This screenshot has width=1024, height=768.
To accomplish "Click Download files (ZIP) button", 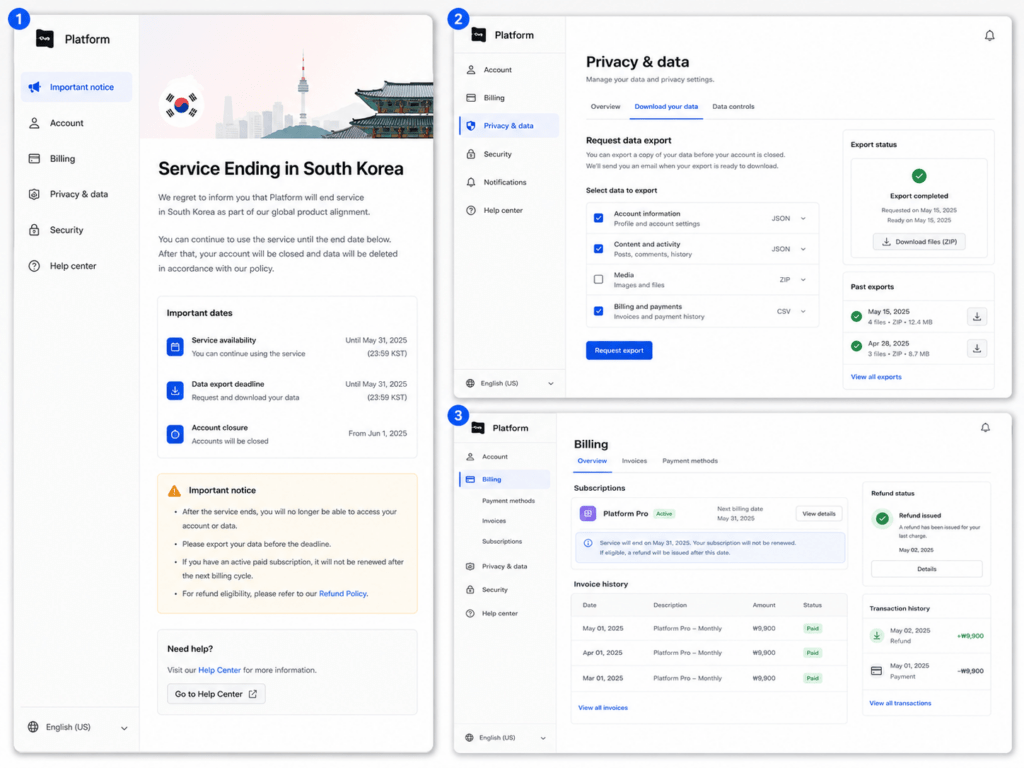I will (919, 242).
